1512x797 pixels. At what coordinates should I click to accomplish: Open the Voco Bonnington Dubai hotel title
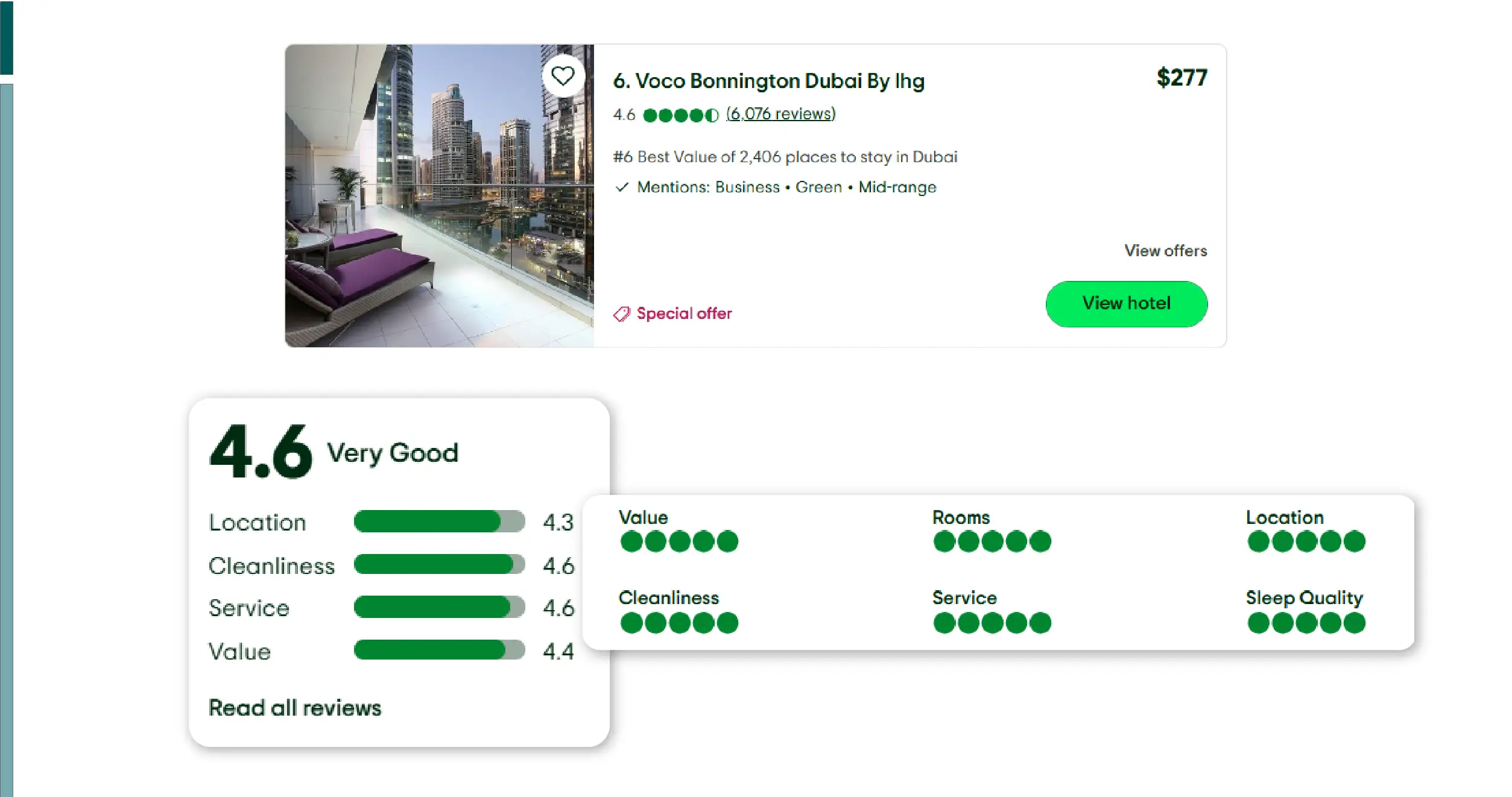pyautogui.click(x=768, y=81)
